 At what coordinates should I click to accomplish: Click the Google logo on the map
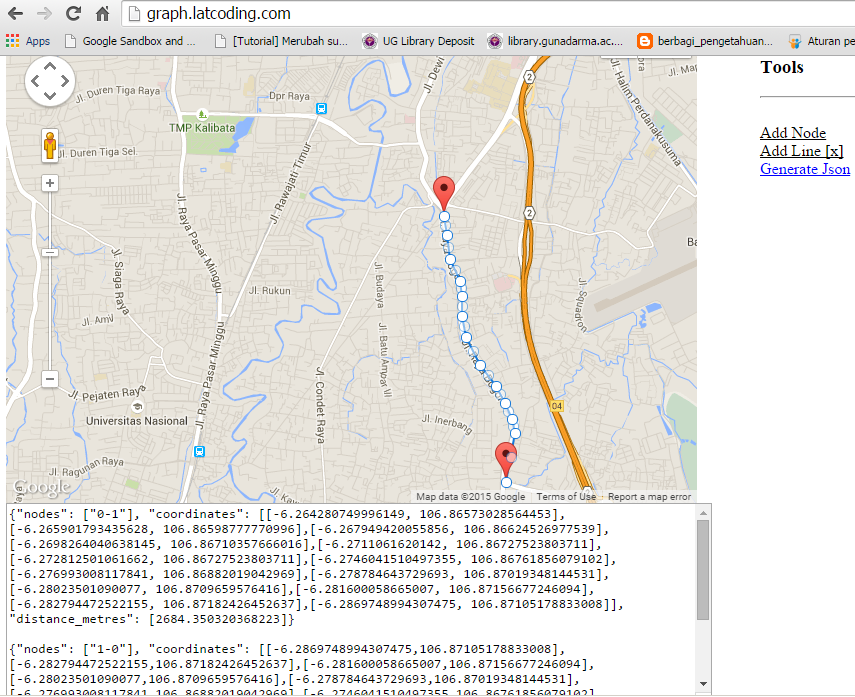click(x=41, y=488)
